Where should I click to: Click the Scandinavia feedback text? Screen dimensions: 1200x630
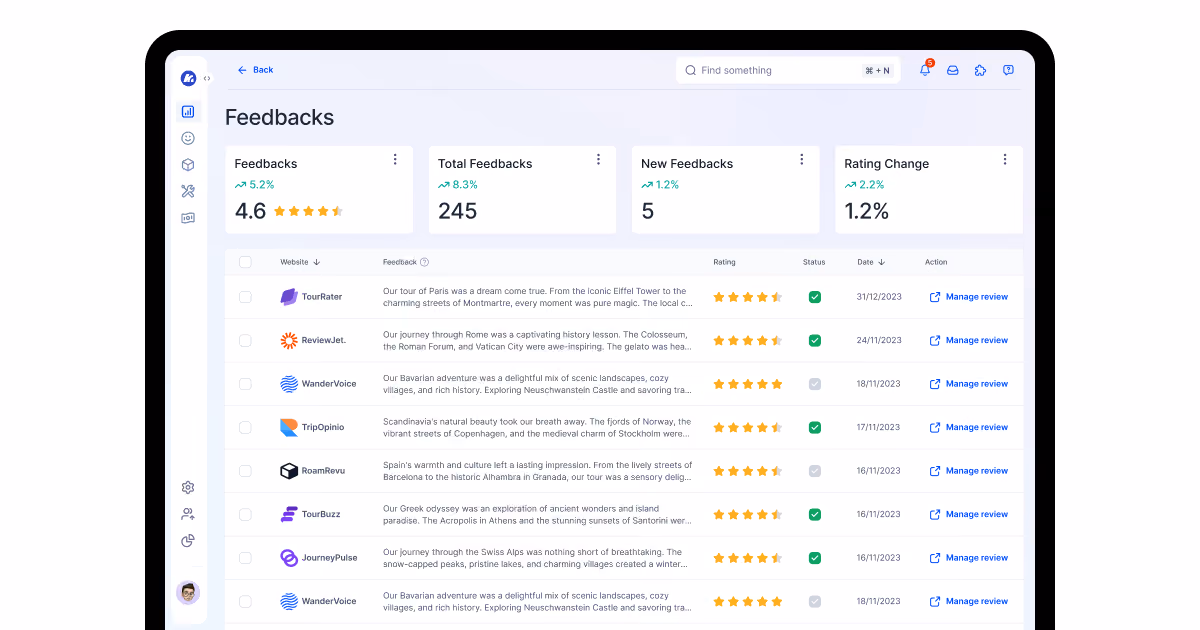pyautogui.click(x=537, y=427)
